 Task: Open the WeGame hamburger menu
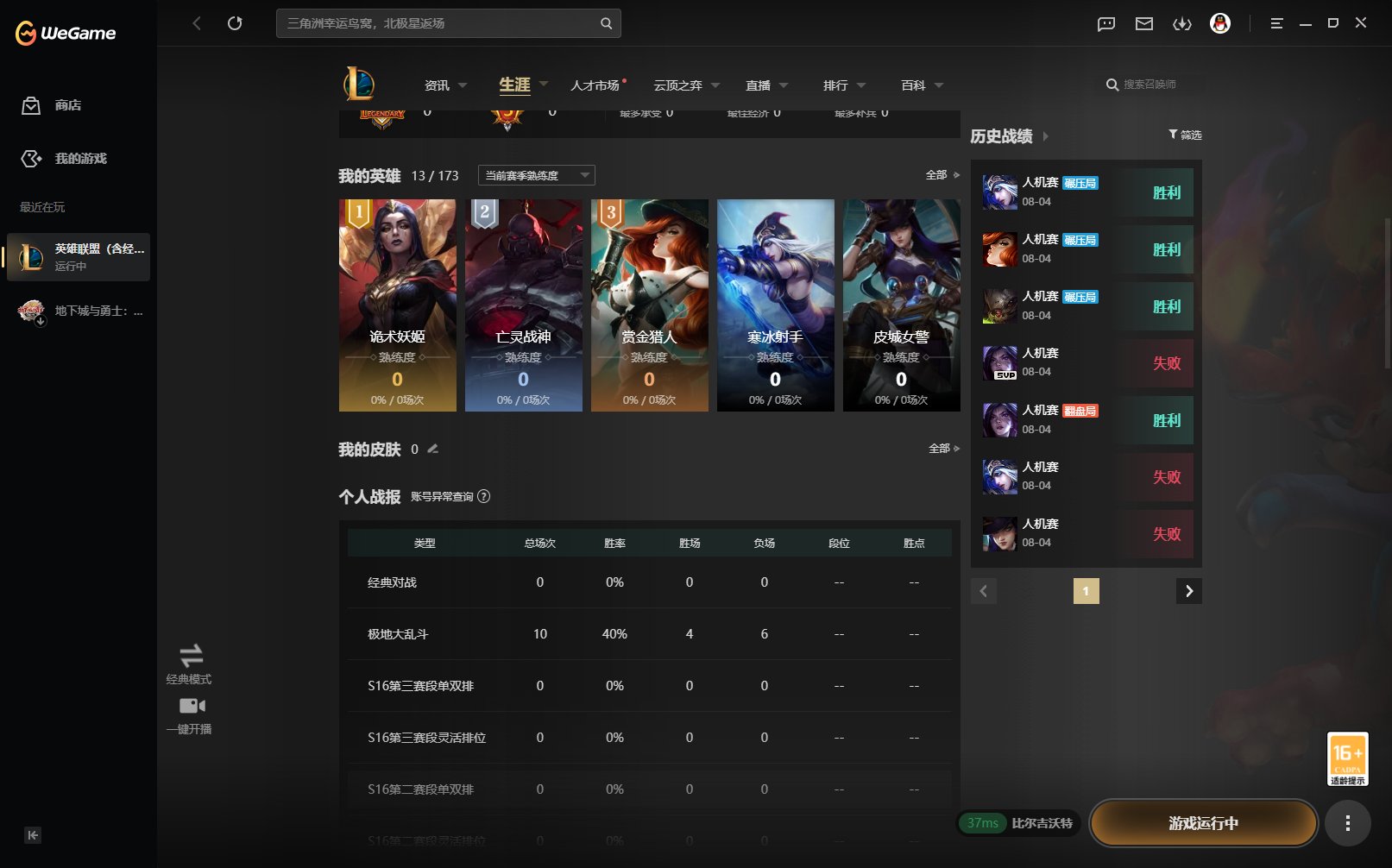[x=1277, y=23]
